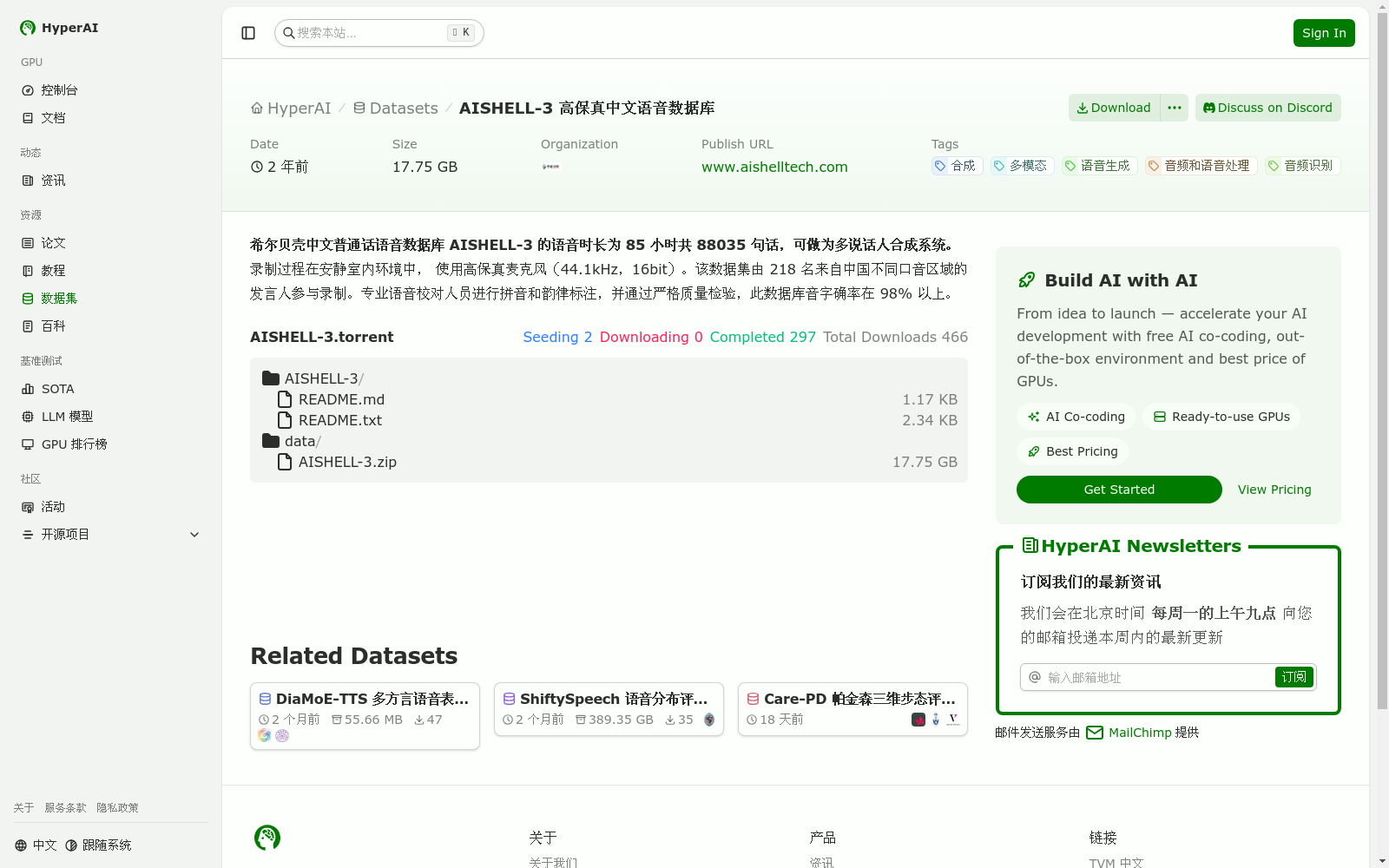
Task: Switch theme via 跟随系统 selector
Action: pyautogui.click(x=98, y=845)
